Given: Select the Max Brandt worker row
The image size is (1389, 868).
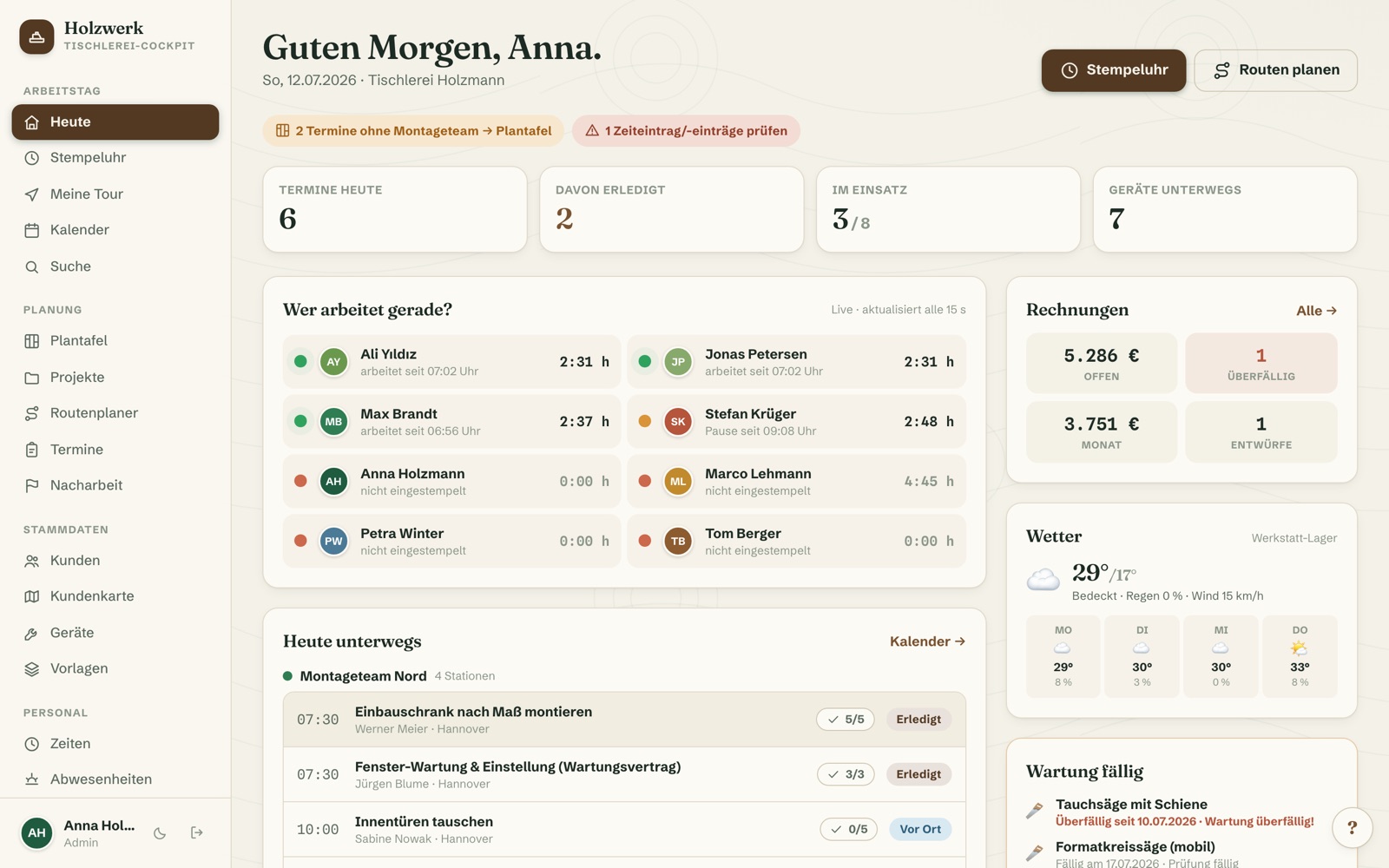Looking at the screenshot, I should pos(451,422).
